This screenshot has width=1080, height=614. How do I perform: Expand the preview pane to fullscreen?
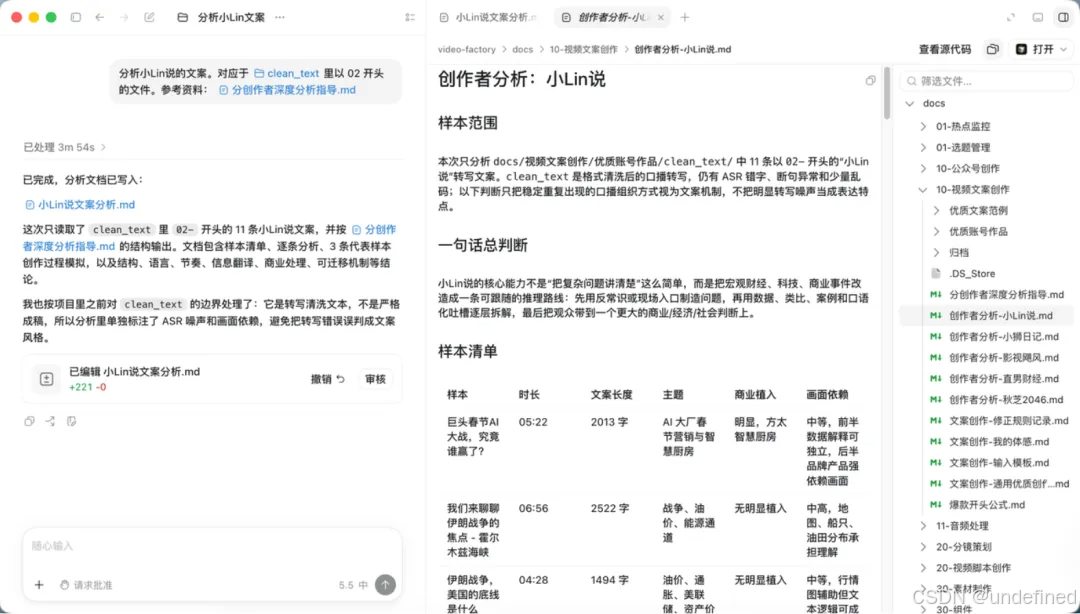pos(1011,17)
